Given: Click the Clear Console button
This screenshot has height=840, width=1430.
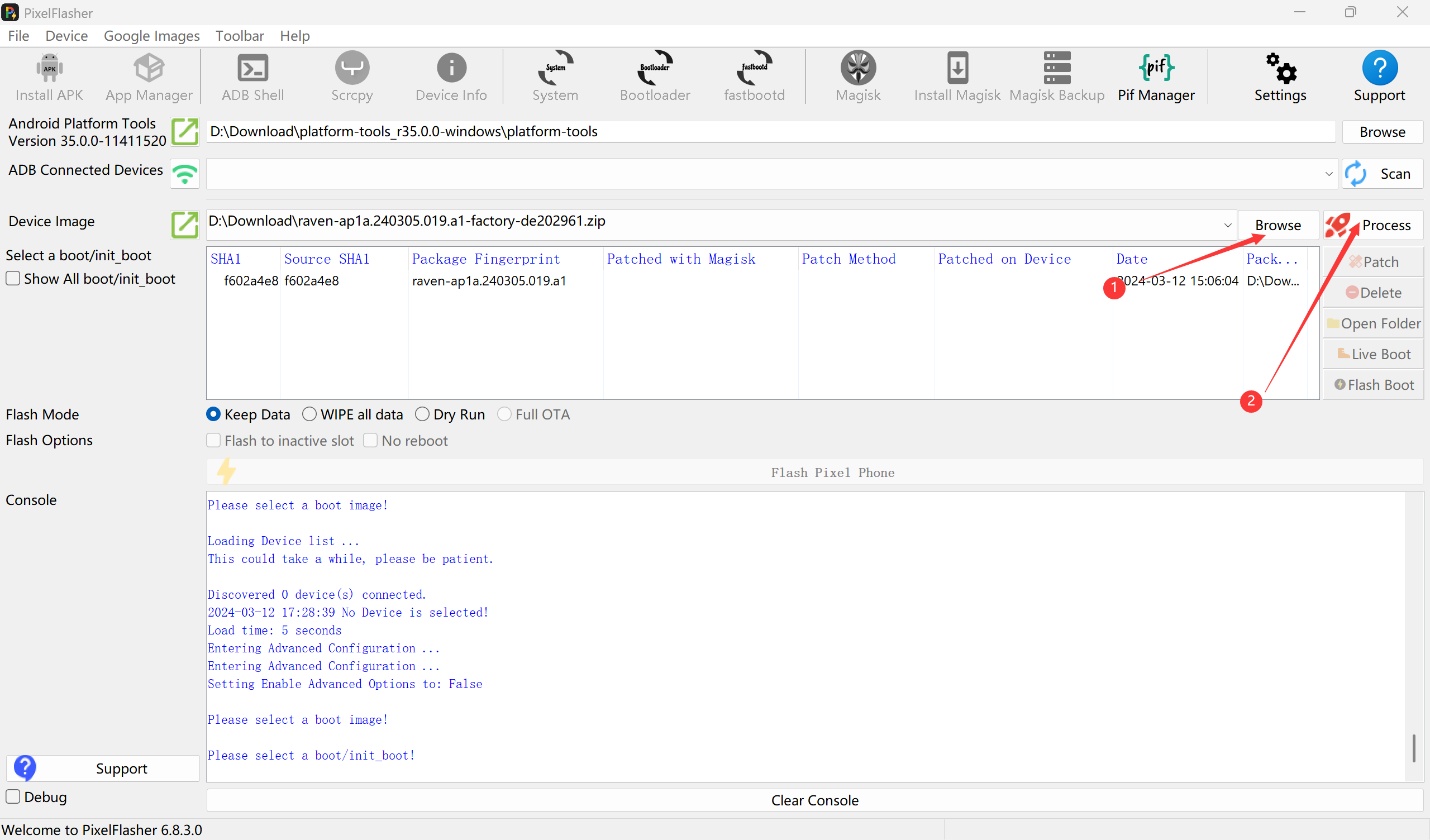Looking at the screenshot, I should pos(814,800).
